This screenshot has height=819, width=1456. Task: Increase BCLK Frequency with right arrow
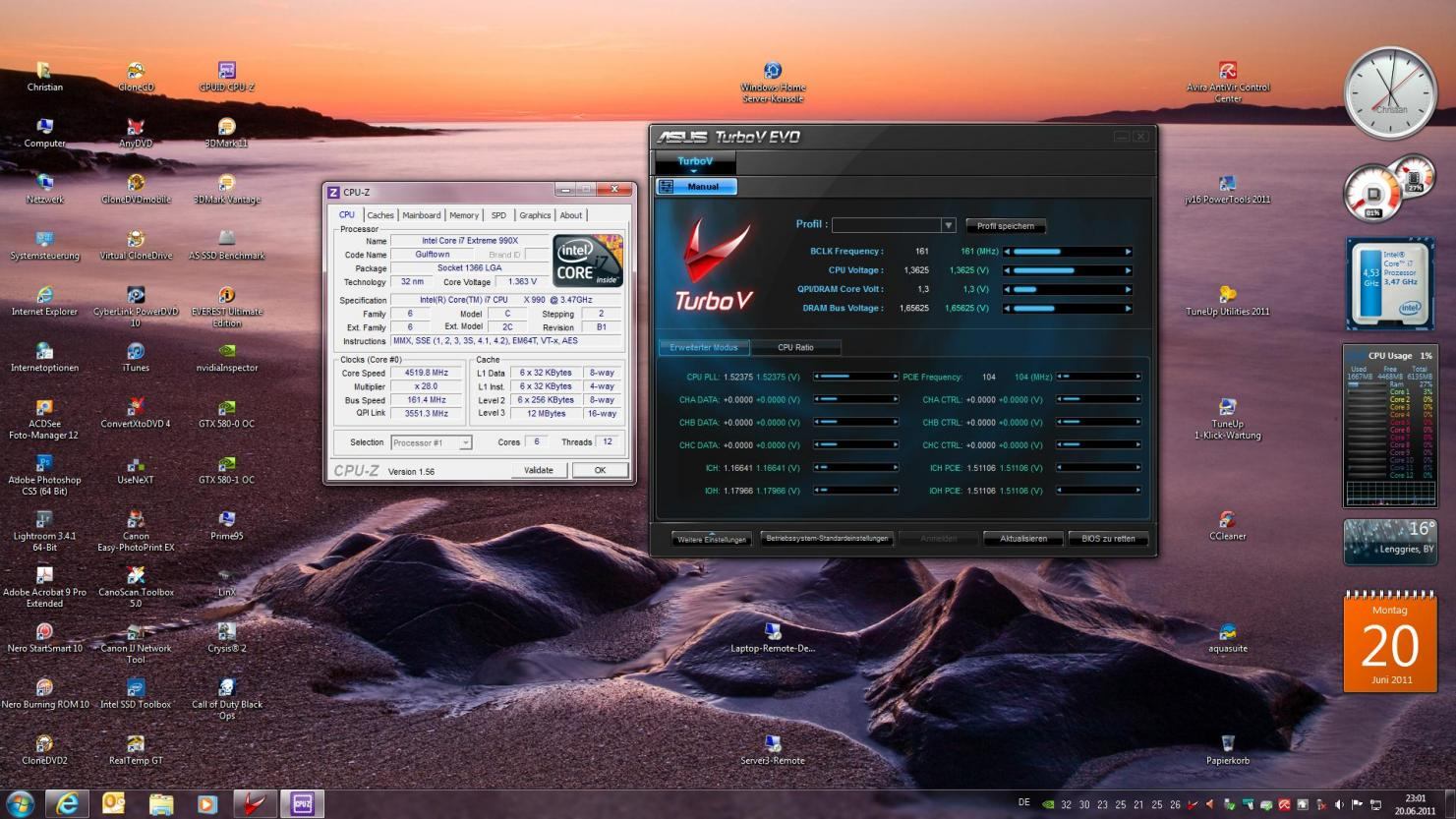(1129, 252)
